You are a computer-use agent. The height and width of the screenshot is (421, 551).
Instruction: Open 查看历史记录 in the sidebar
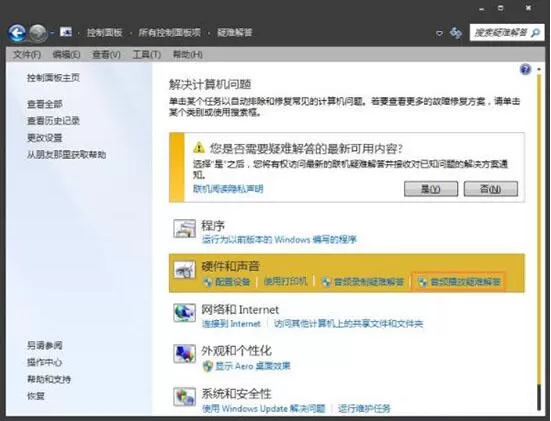[53, 121]
